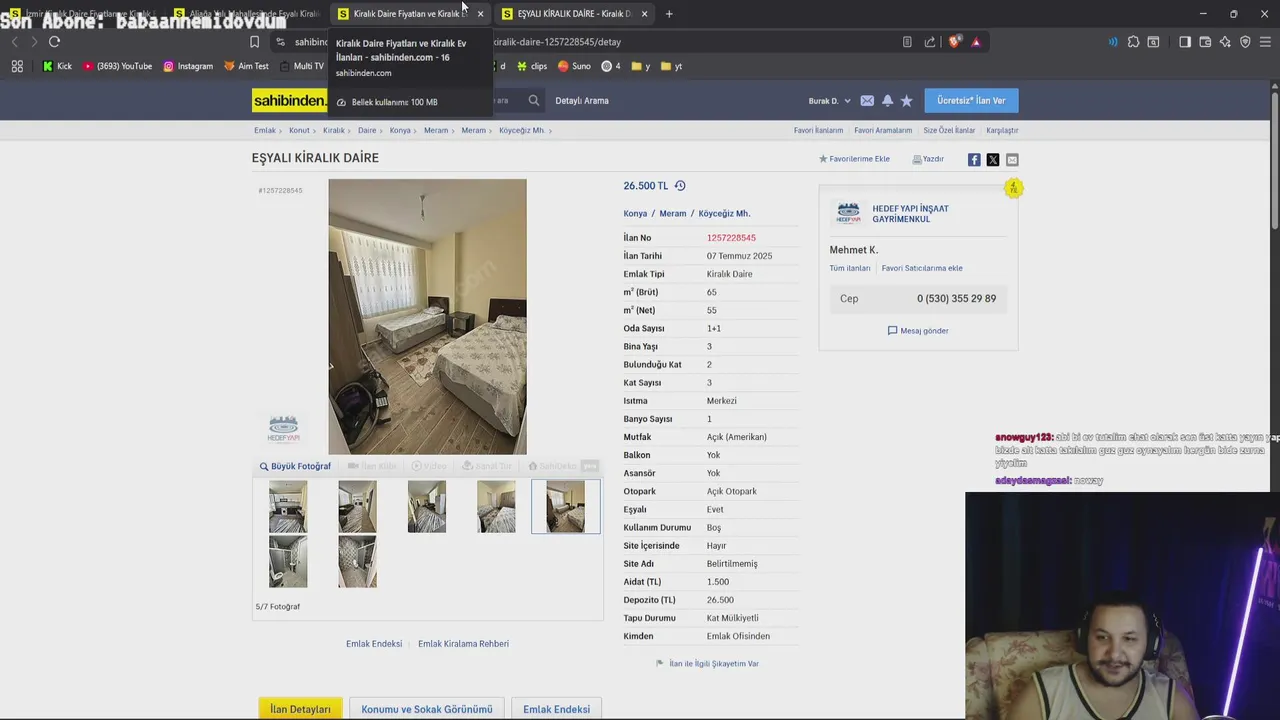Toggle the browser sidebar panel icon
1280x720 pixels.
tap(1185, 42)
